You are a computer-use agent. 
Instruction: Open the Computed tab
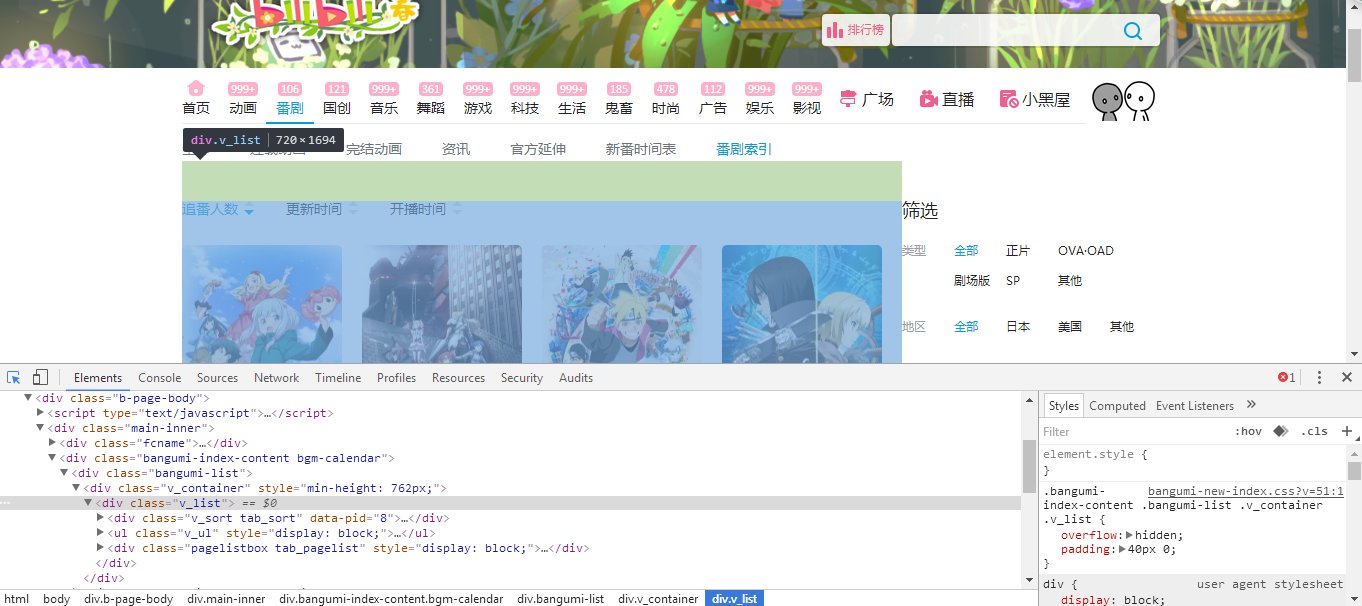pos(1117,405)
